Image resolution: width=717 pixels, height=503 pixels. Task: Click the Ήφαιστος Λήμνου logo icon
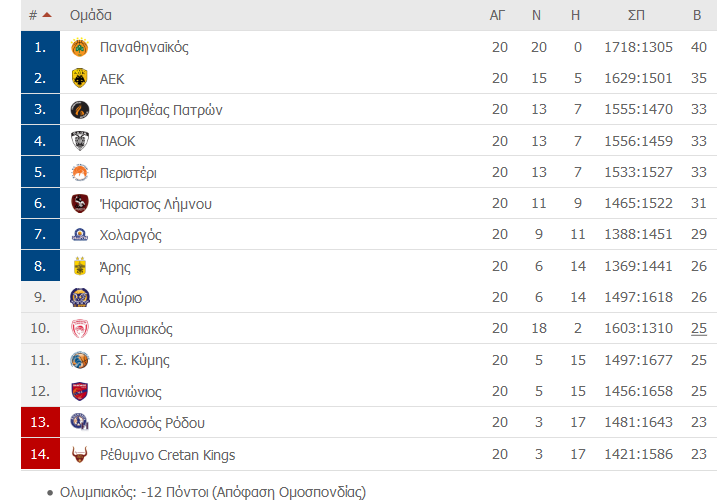[x=80, y=203]
